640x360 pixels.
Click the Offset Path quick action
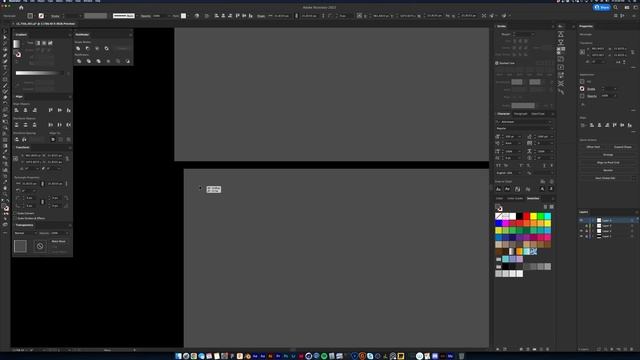[593, 147]
